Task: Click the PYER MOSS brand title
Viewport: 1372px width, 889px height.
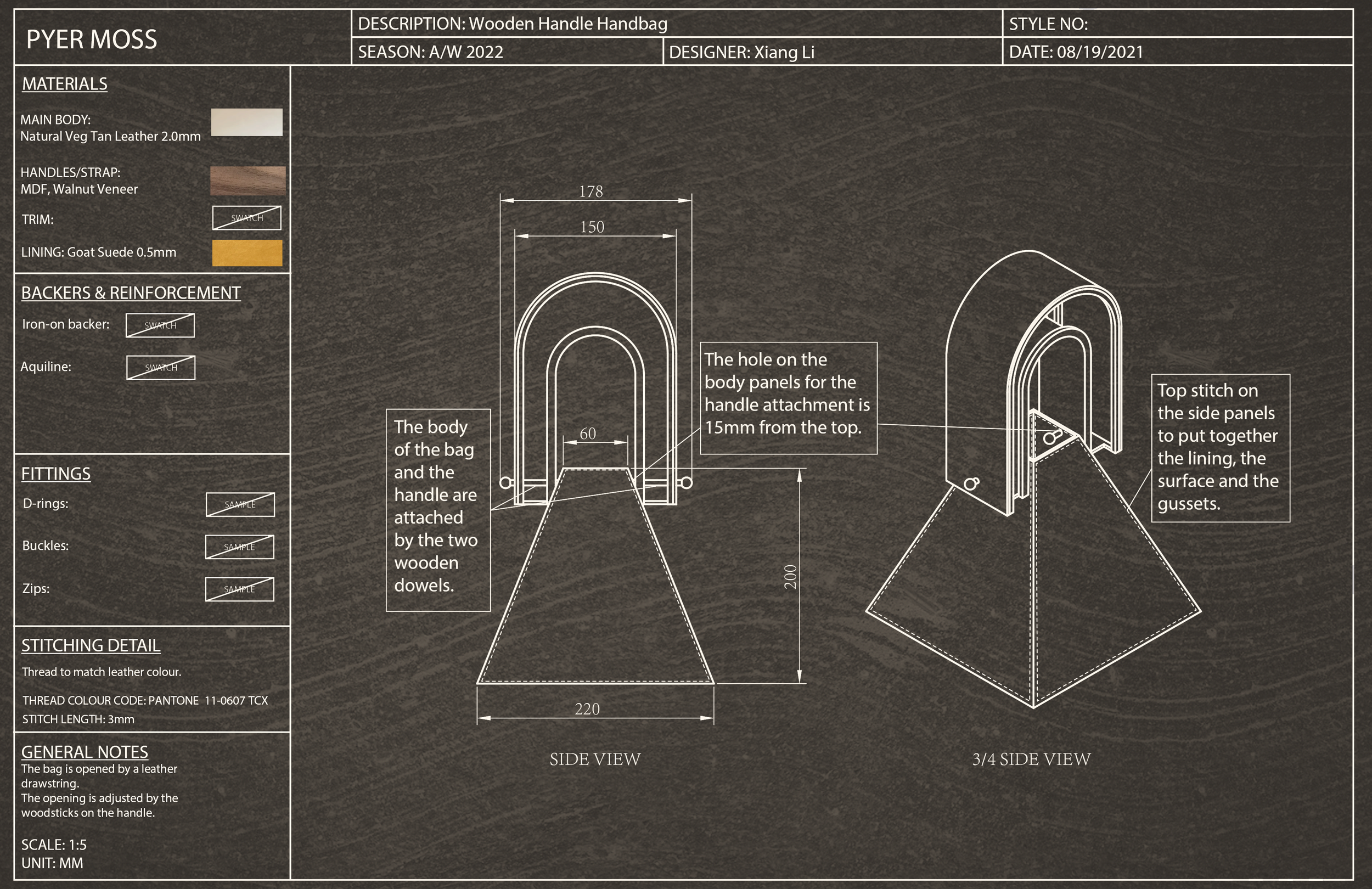Action: tap(92, 39)
